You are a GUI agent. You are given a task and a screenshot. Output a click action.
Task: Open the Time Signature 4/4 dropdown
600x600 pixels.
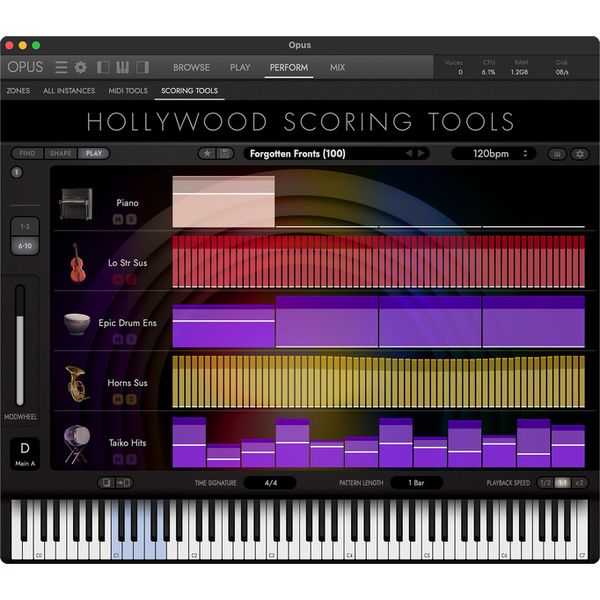270,483
